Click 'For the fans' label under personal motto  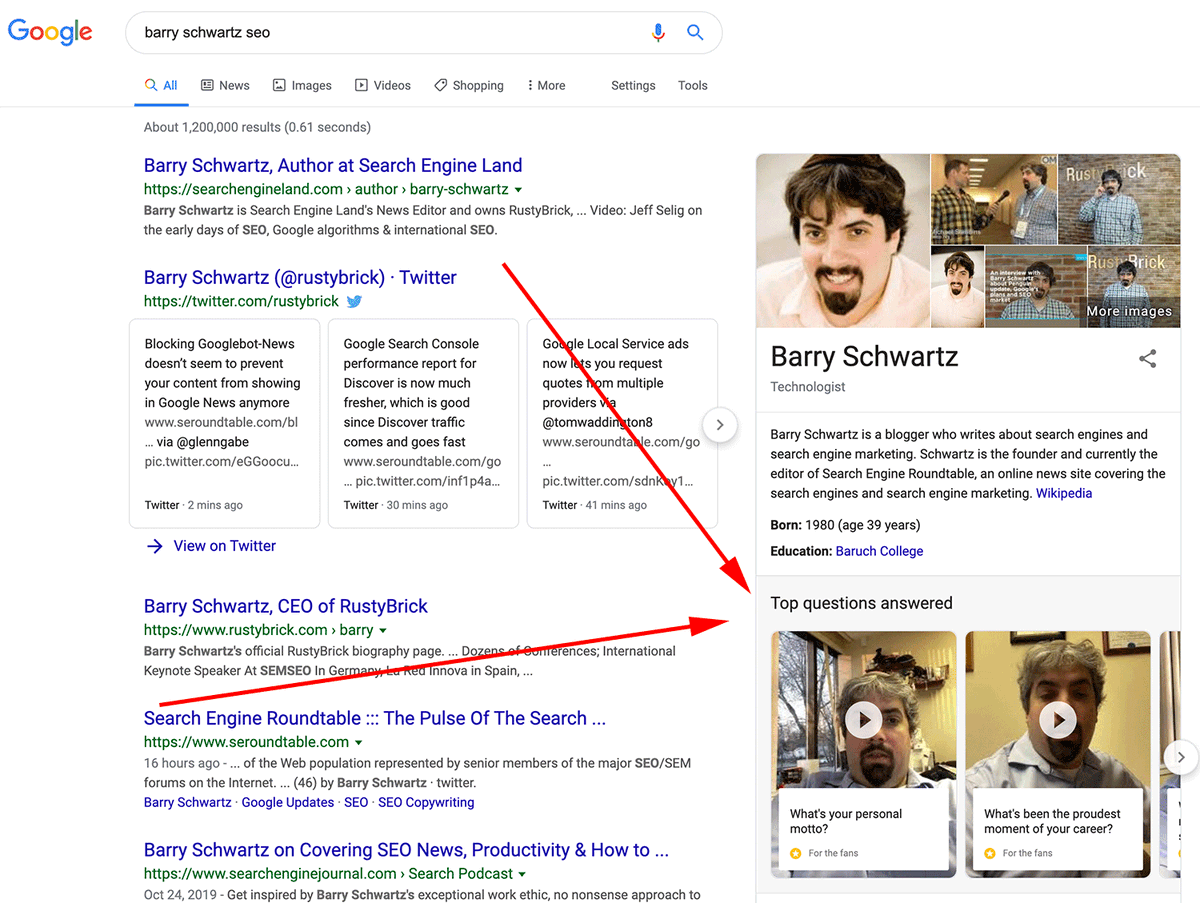coord(833,853)
